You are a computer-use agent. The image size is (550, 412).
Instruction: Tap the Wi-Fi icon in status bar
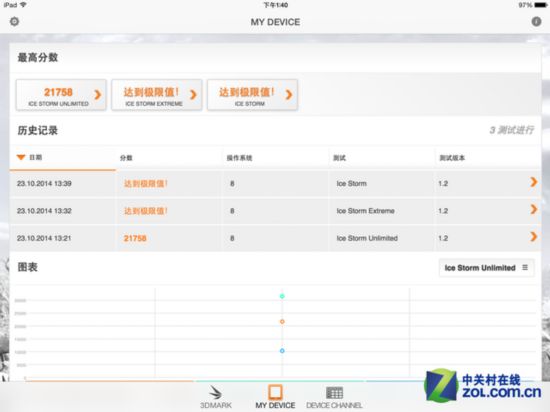tap(23, 5)
